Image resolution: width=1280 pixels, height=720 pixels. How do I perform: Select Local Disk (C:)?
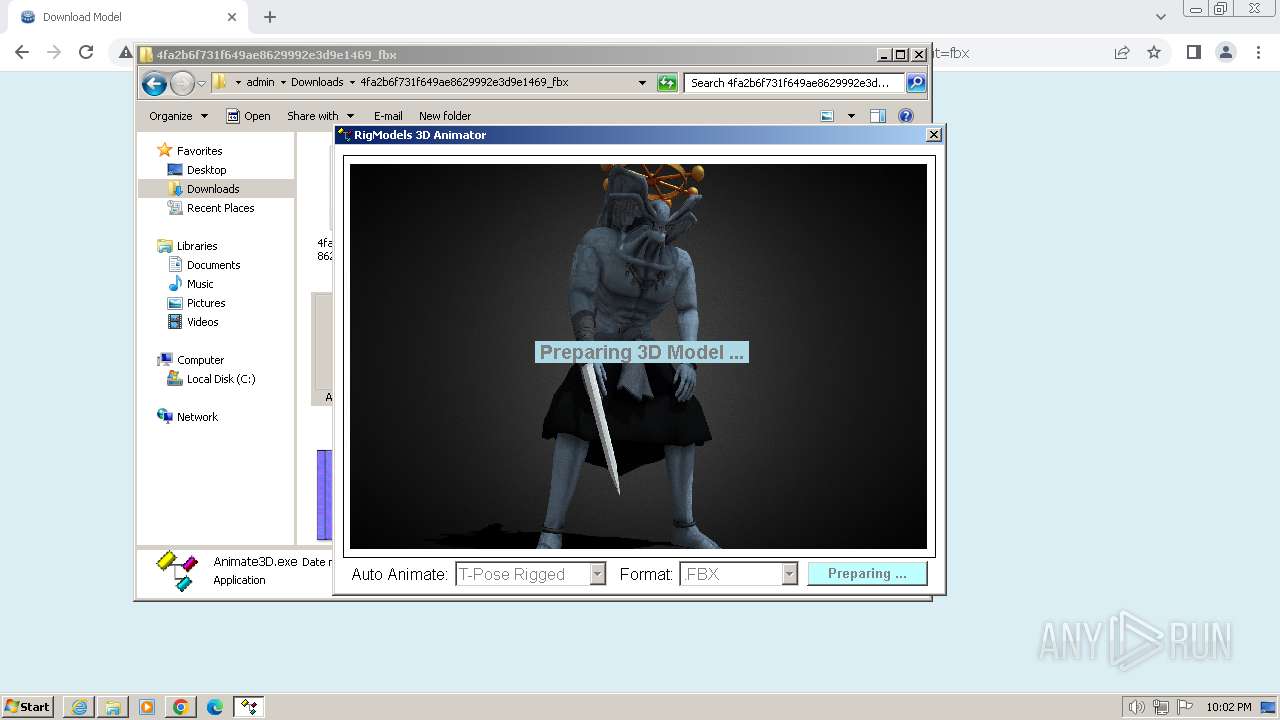click(220, 379)
